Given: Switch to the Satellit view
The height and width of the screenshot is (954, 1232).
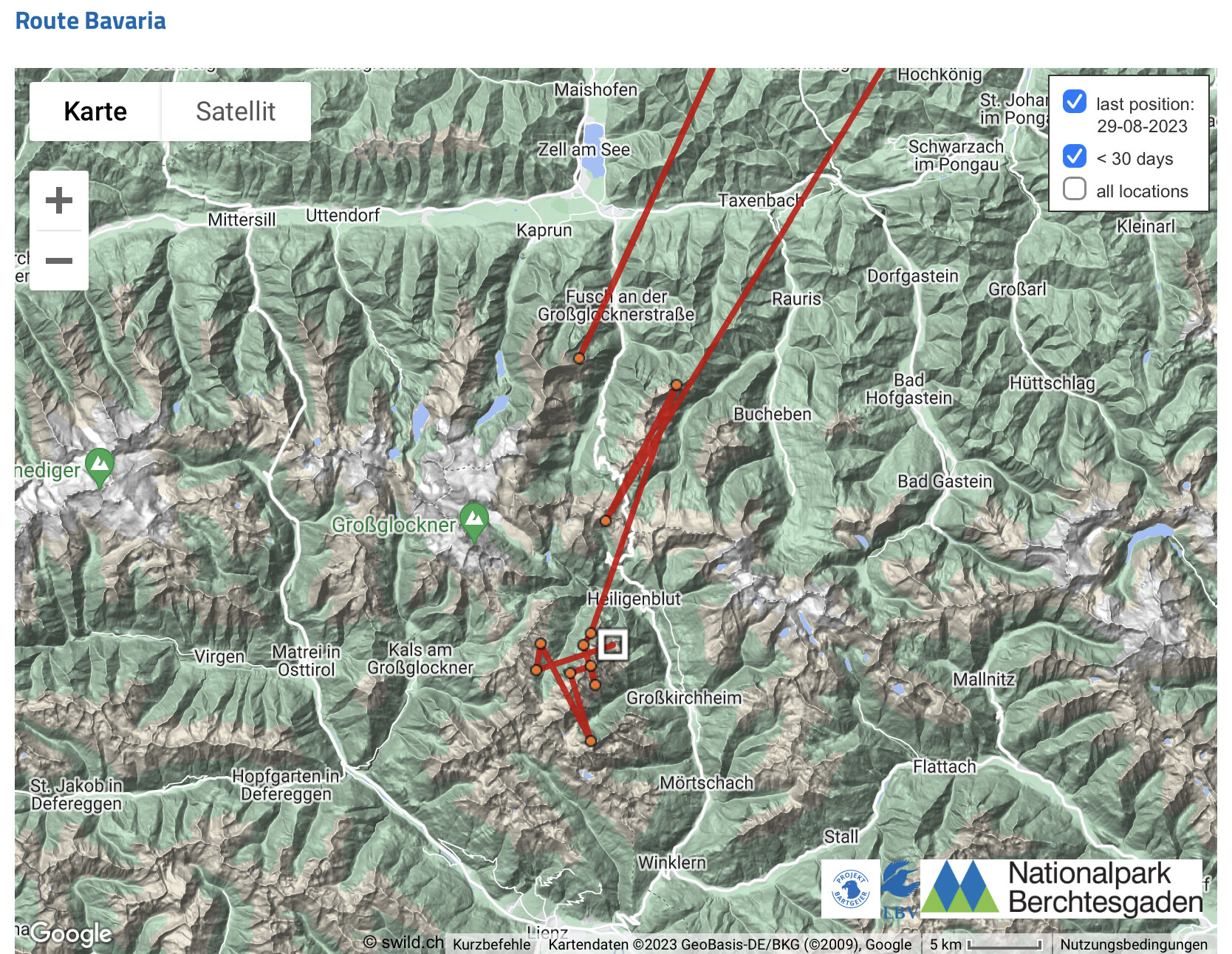Looking at the screenshot, I should click(236, 112).
